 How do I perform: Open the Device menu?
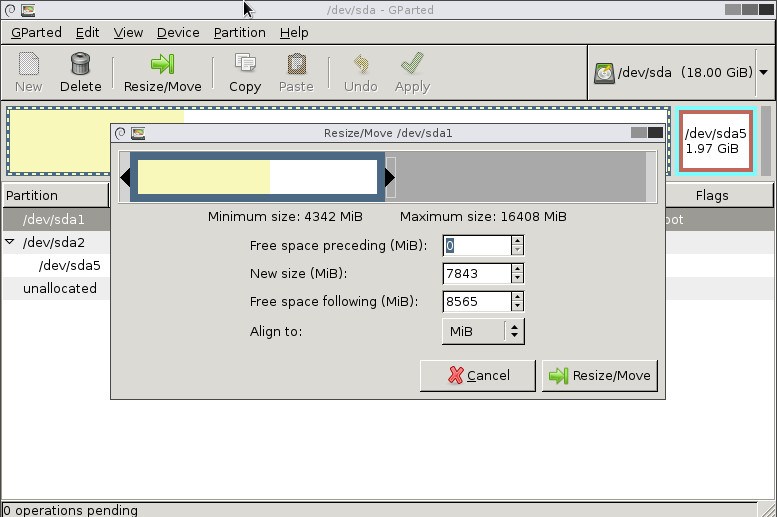click(178, 33)
